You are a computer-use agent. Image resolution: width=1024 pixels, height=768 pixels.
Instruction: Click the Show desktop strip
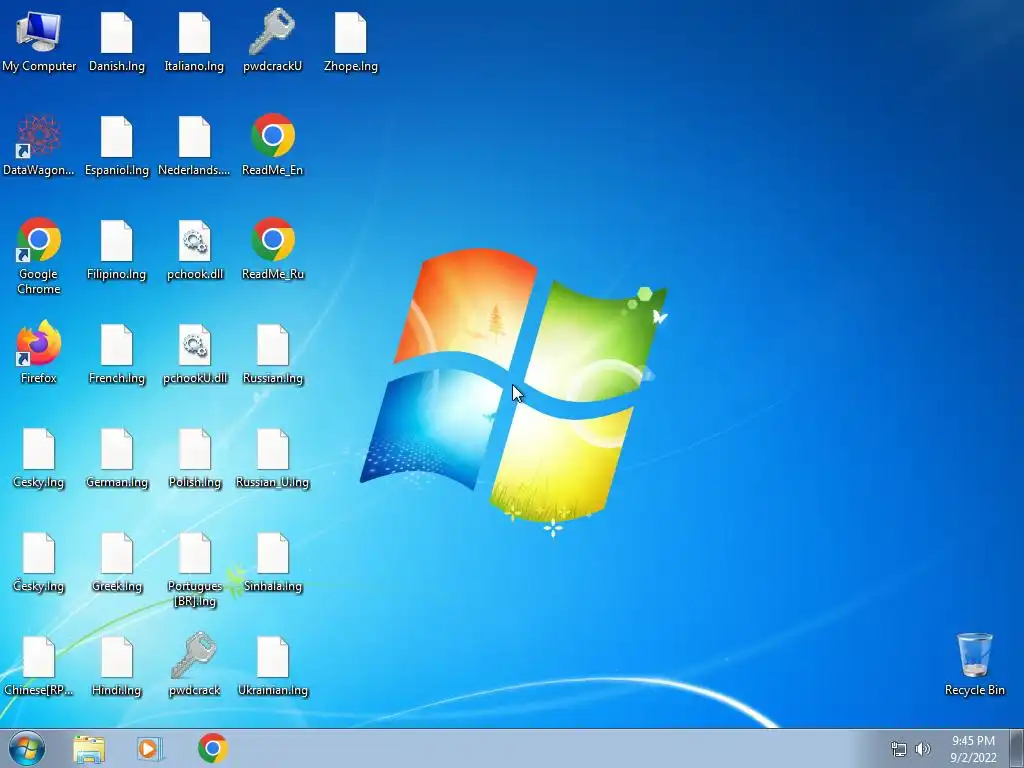[x=1017, y=748]
